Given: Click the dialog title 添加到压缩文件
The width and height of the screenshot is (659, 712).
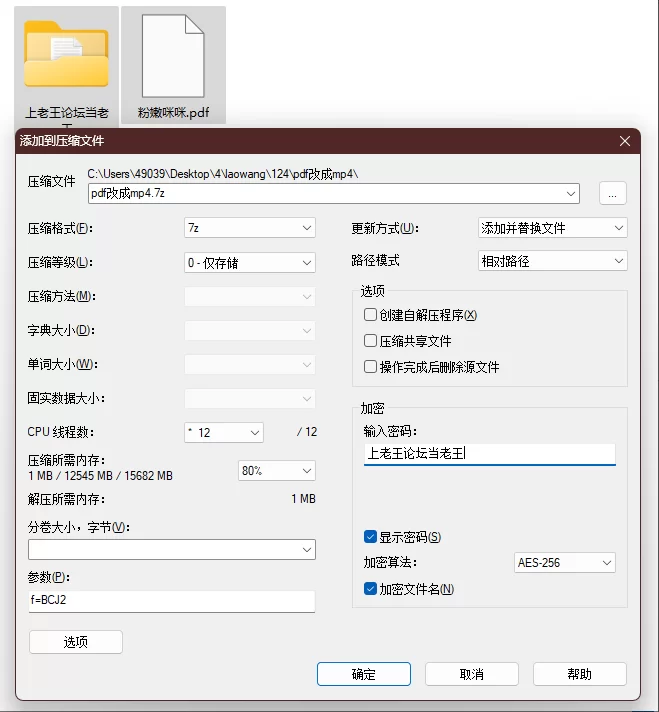Looking at the screenshot, I should (x=62, y=141).
